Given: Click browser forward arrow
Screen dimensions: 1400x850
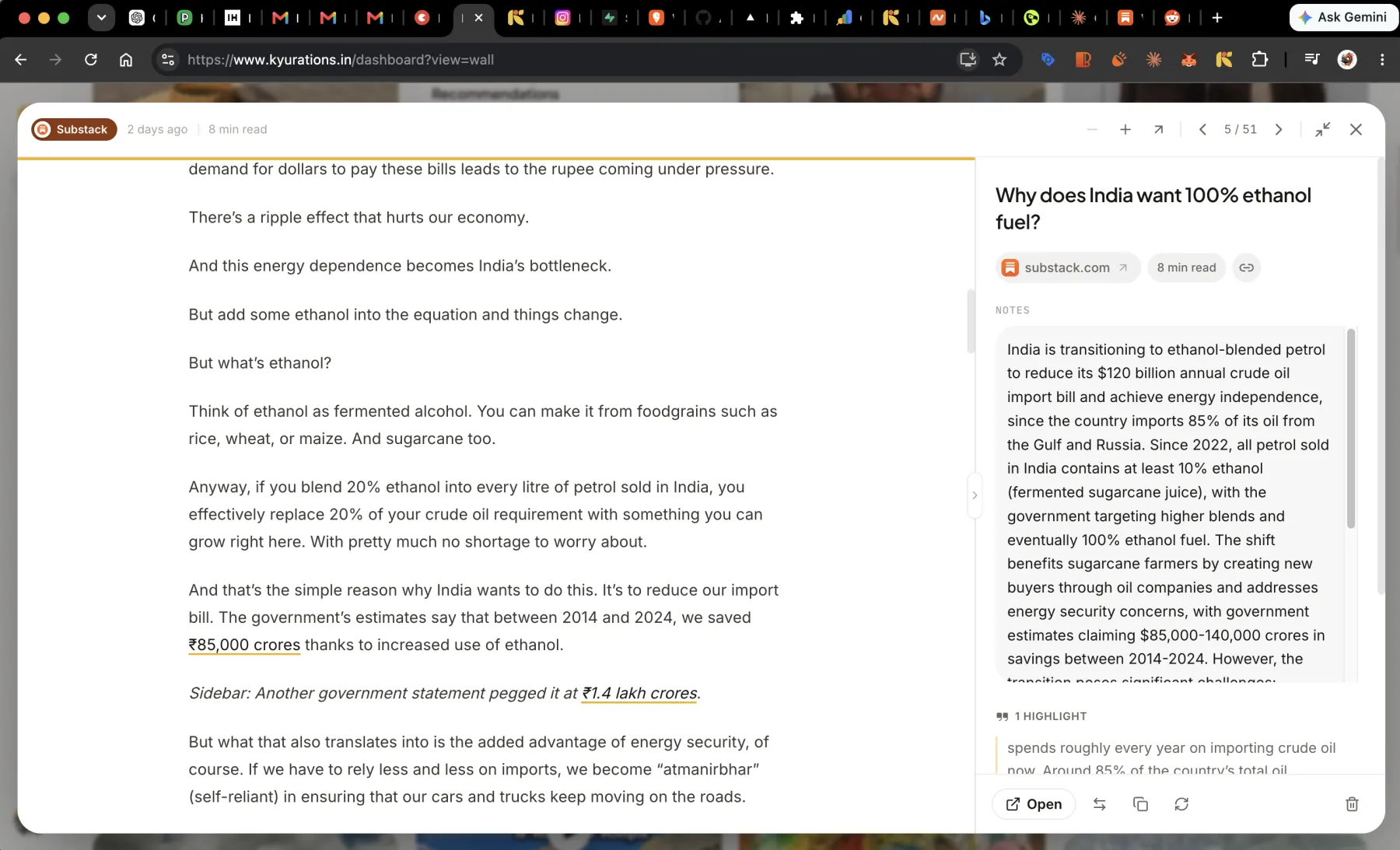Looking at the screenshot, I should pos(55,60).
